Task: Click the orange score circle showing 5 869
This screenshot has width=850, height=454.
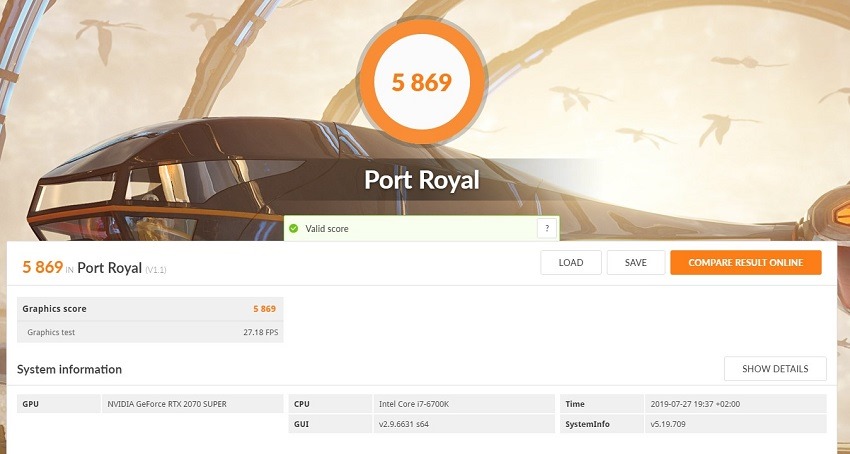Action: (422, 82)
